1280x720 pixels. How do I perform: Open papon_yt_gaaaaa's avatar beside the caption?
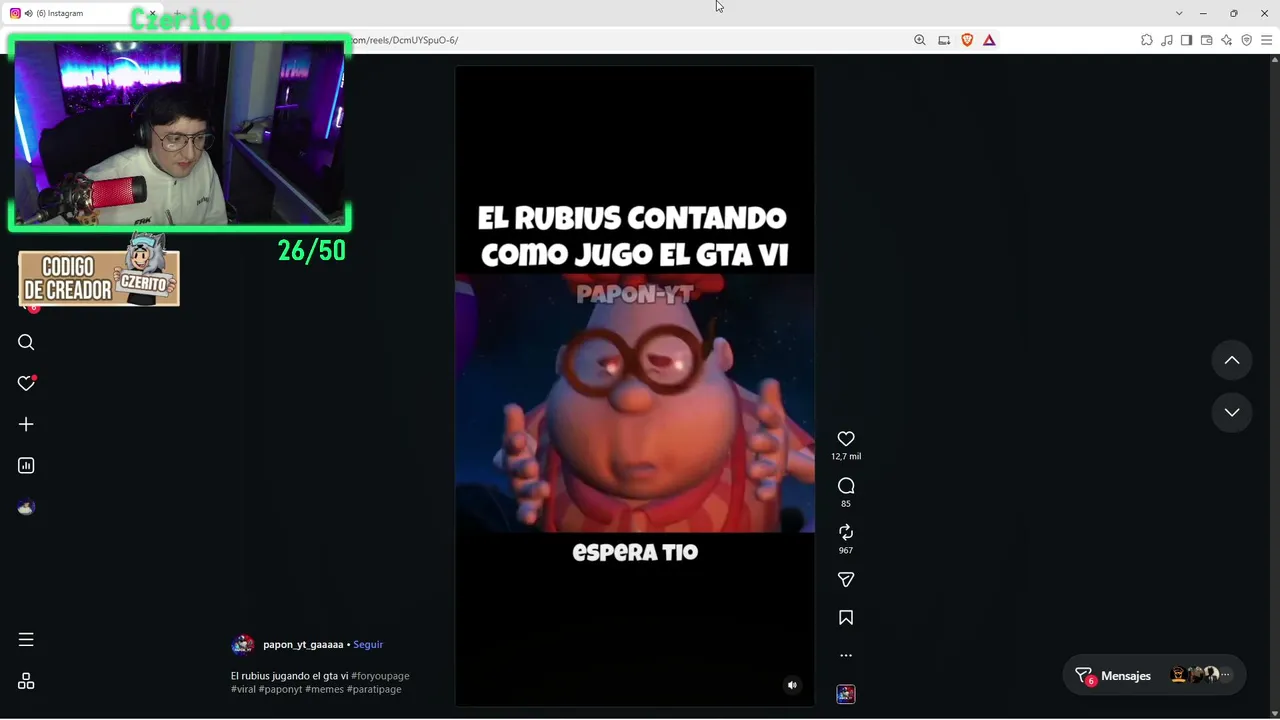pos(242,645)
